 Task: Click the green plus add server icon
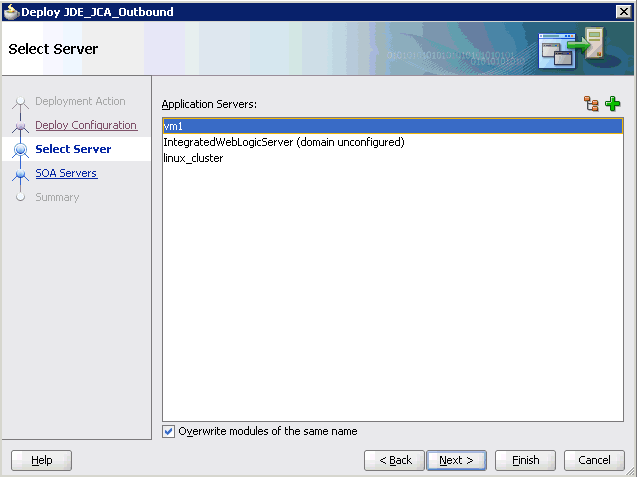pos(612,104)
